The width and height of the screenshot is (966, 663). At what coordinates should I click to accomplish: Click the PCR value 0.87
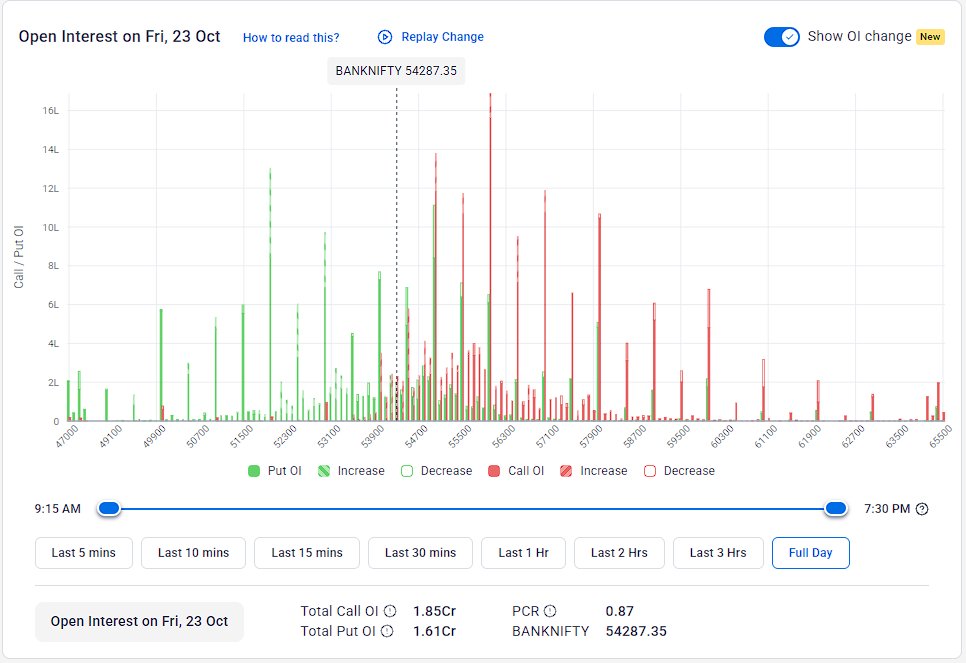[x=619, y=611]
